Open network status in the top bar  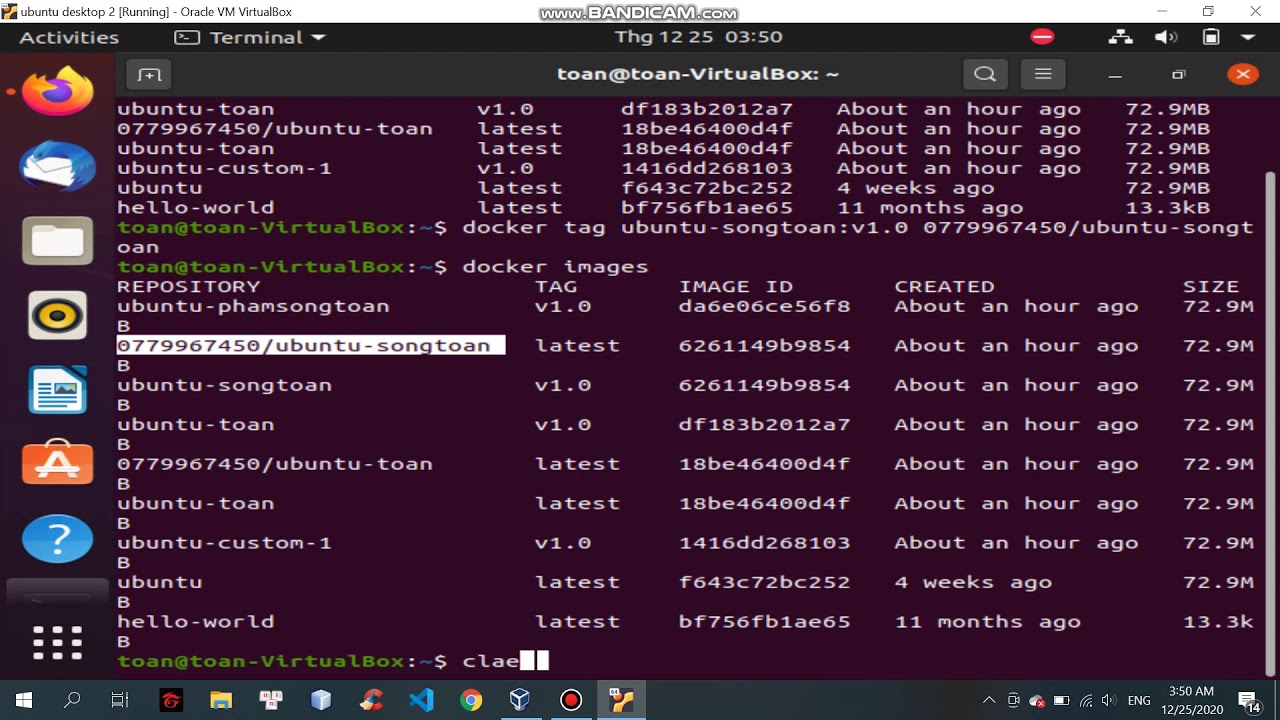tap(1120, 37)
